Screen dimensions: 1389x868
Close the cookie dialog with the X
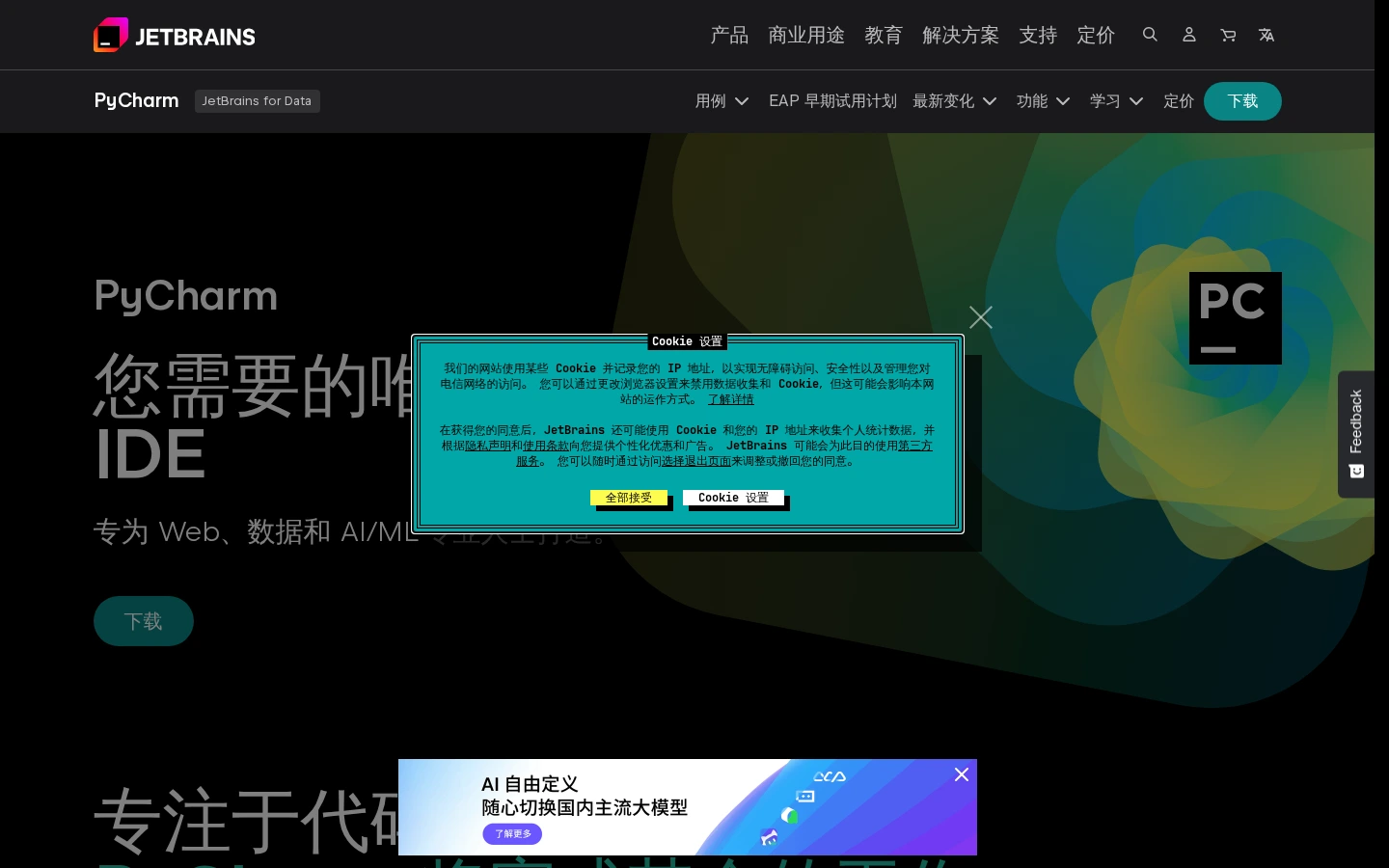[981, 317]
